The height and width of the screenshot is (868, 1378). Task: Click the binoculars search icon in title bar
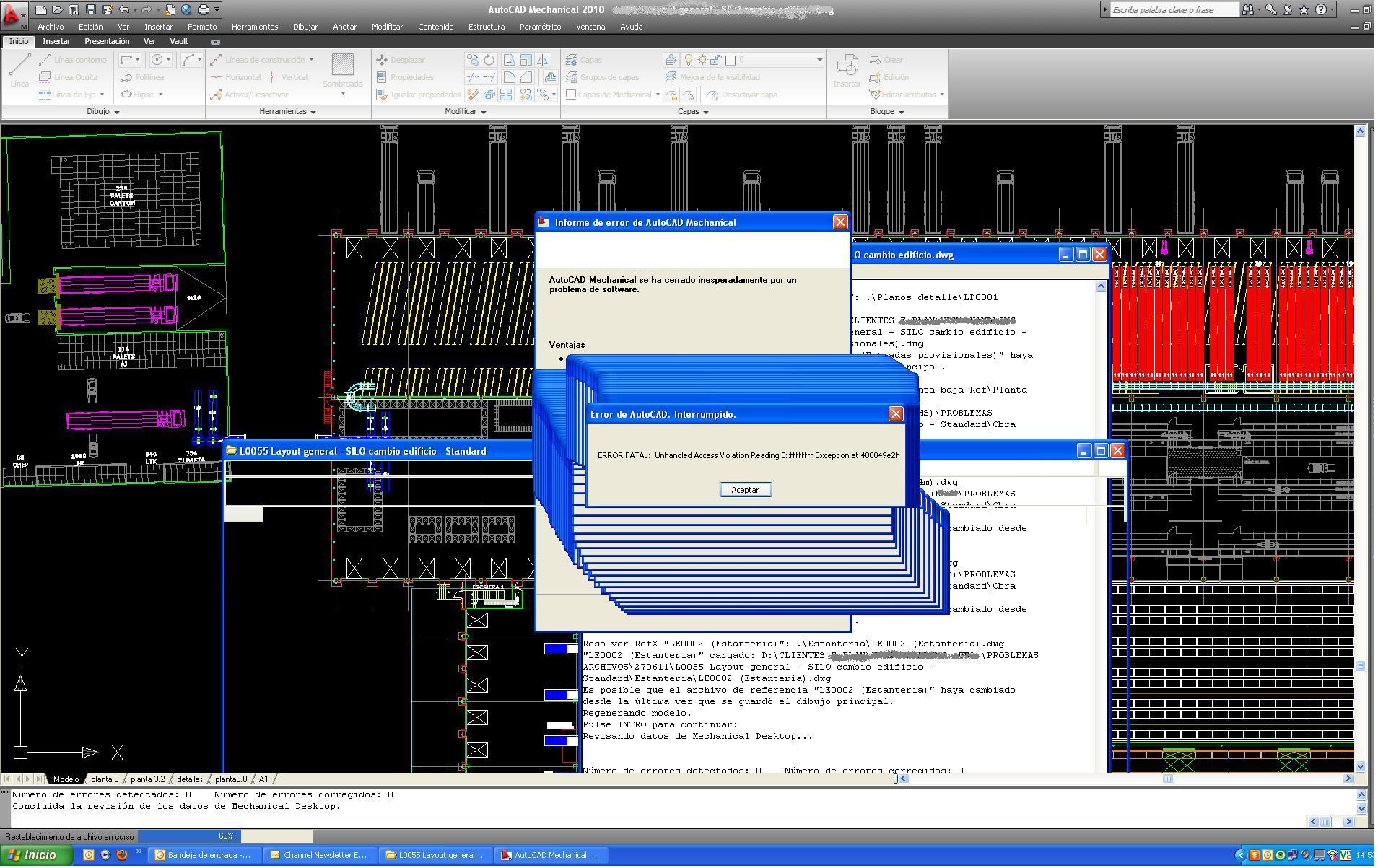coord(1247,10)
